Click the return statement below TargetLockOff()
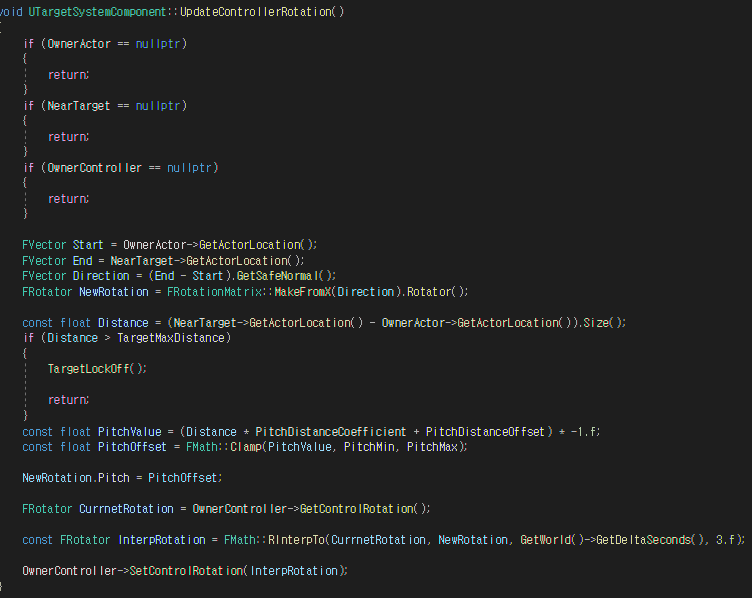This screenshot has width=752, height=598. 67,400
